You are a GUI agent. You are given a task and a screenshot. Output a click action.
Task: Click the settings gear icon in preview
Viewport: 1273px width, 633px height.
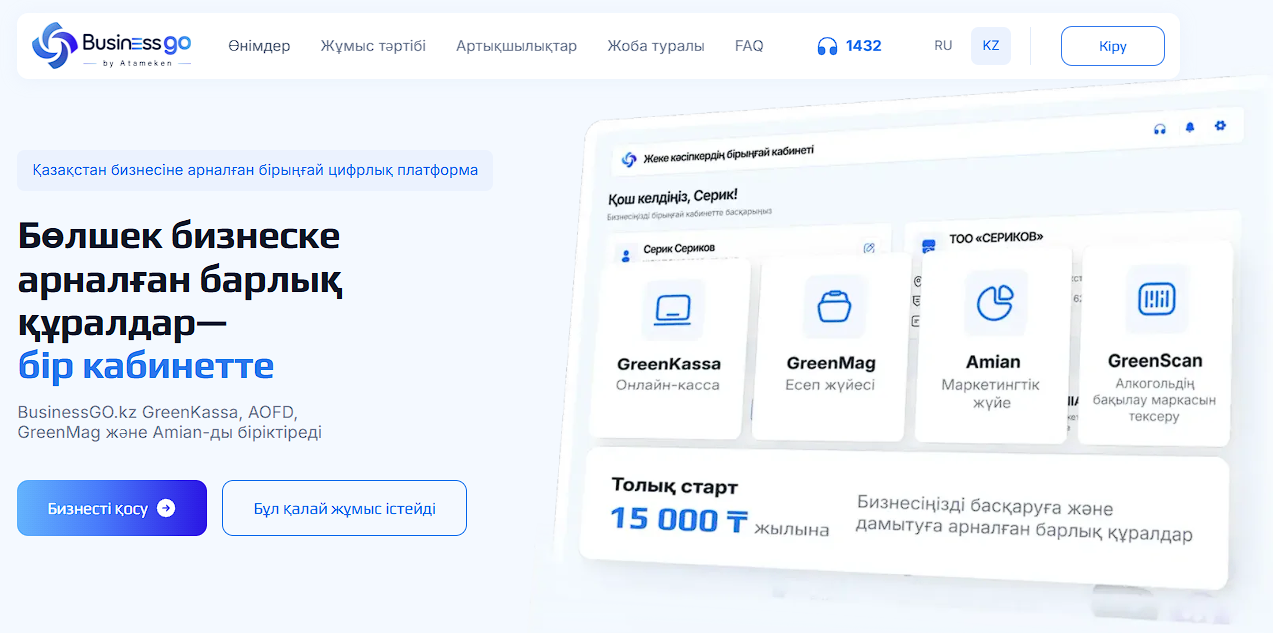(x=1220, y=126)
